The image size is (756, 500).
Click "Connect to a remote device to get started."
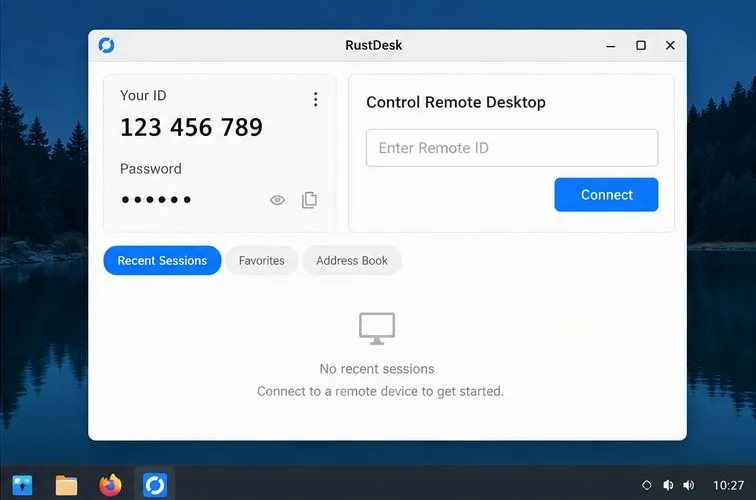click(380, 391)
